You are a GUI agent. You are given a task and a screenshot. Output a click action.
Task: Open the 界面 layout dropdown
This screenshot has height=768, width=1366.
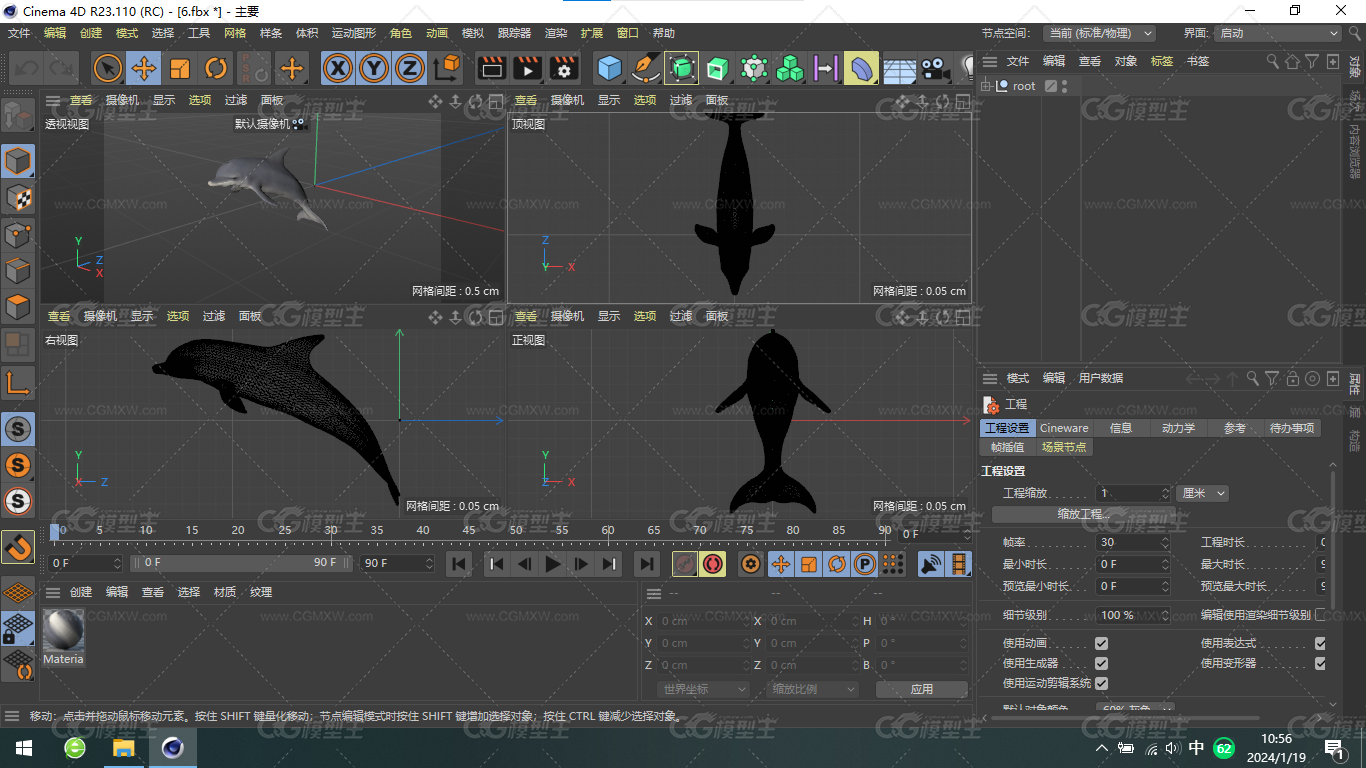click(x=1277, y=33)
